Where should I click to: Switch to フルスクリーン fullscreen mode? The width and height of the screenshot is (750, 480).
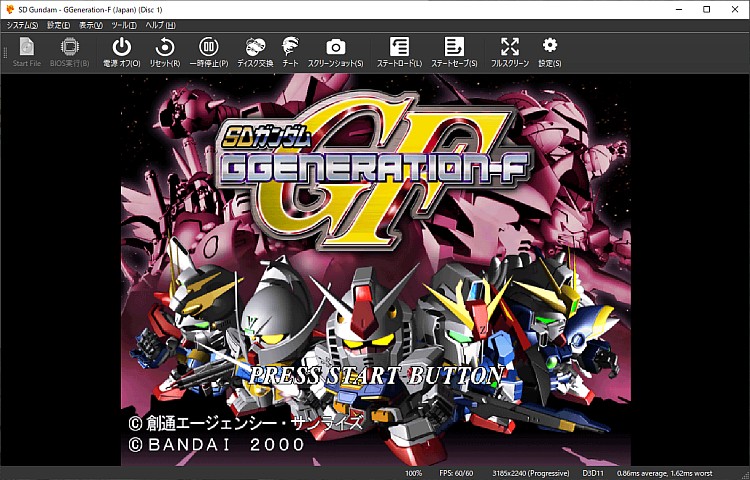[x=510, y=52]
